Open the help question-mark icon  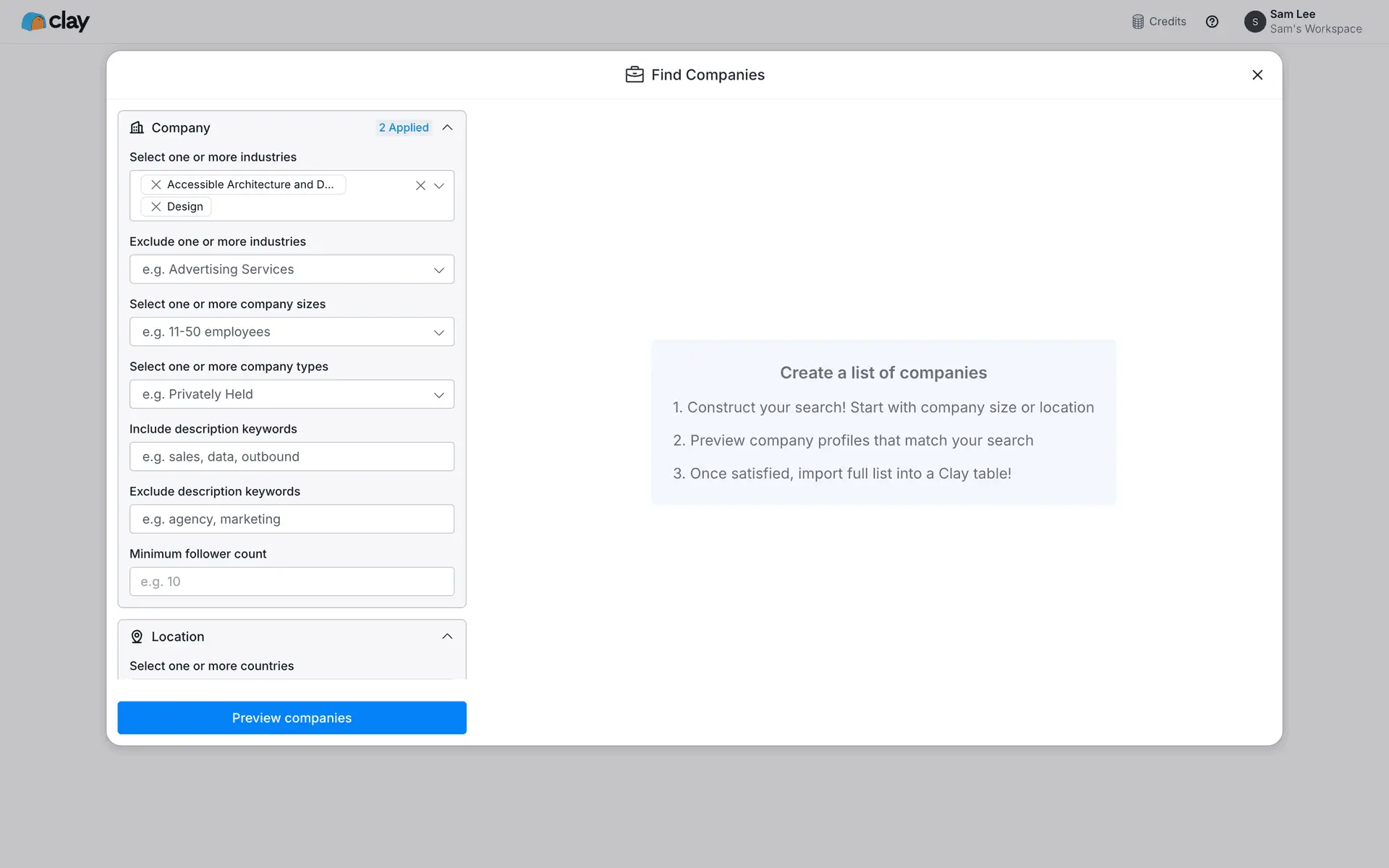[x=1212, y=22]
